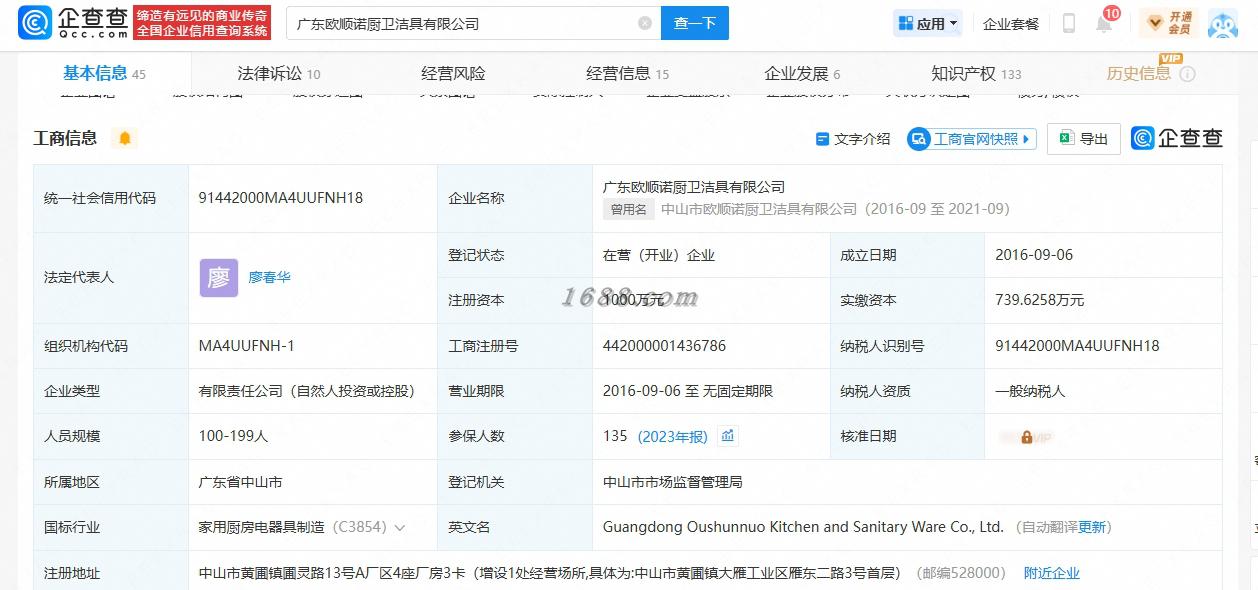
Task: Click the 导出 export button
Action: point(1084,139)
